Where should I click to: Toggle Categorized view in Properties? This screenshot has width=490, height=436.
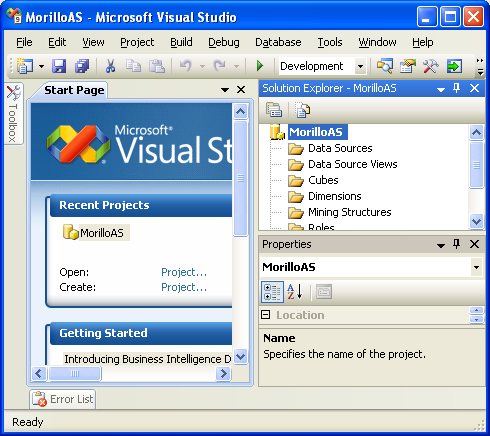[272, 292]
